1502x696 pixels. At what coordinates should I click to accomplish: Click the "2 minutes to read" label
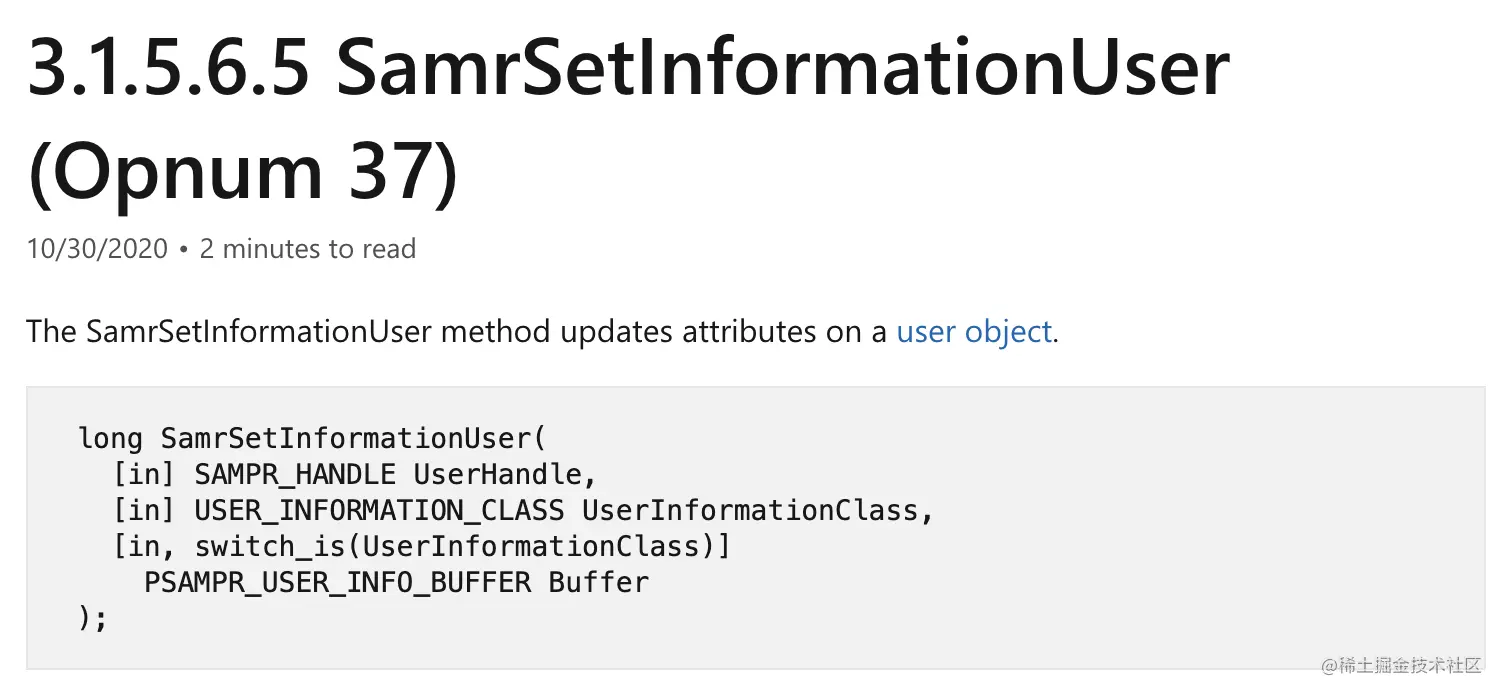click(x=307, y=249)
